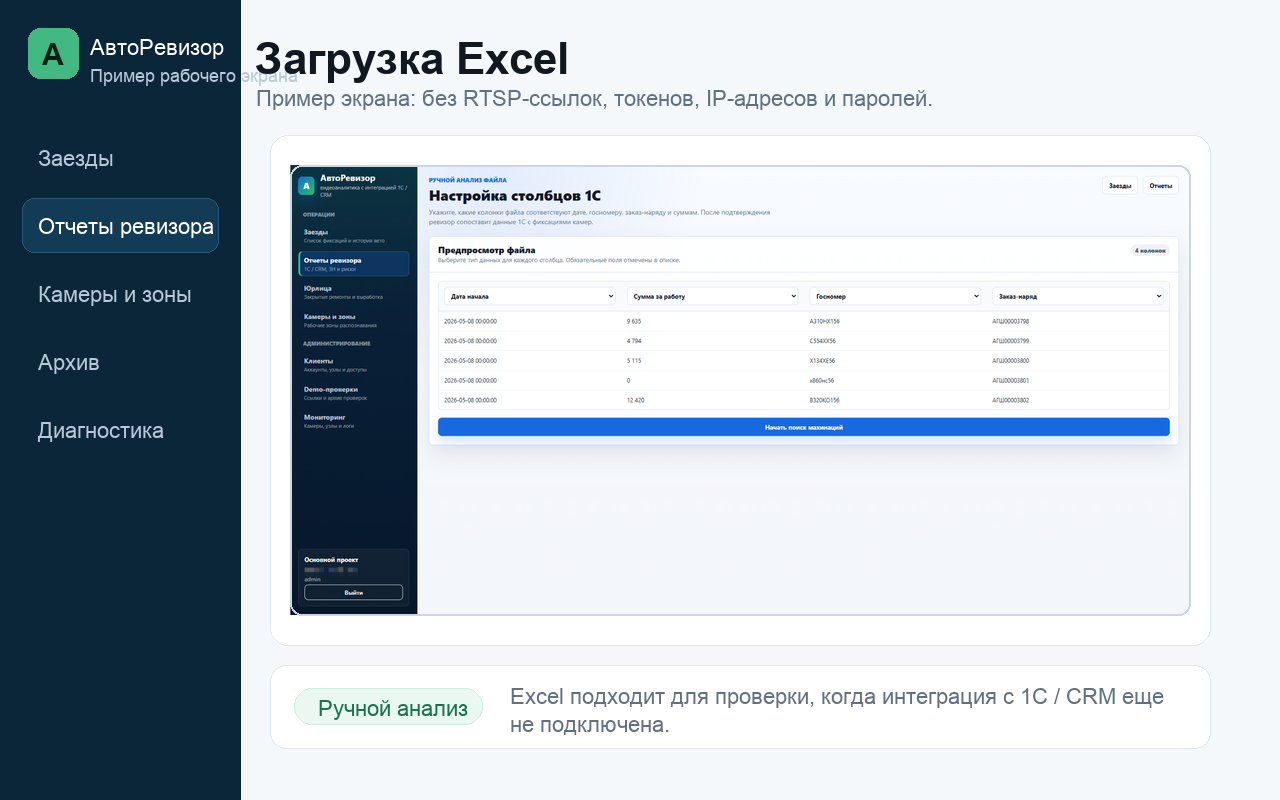This screenshot has width=1280, height=800.
Task: Click order number АПШ00003798
Action: [x=1010, y=321]
